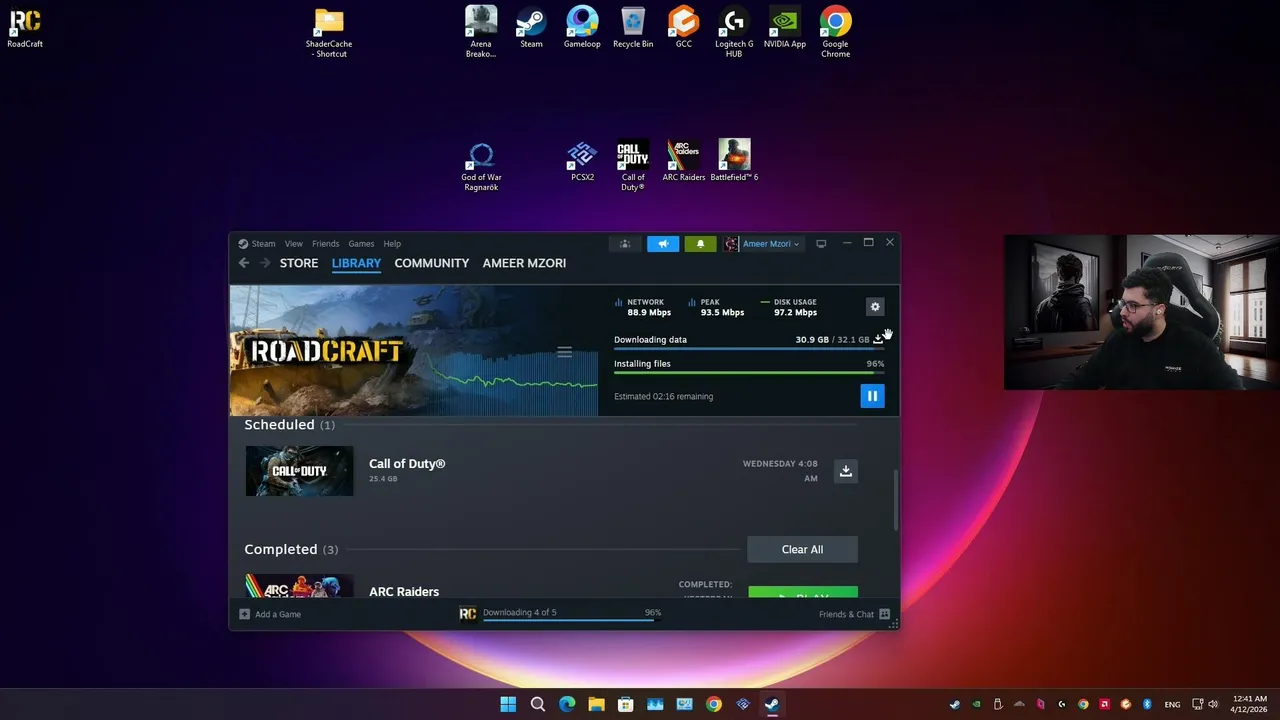The width and height of the screenshot is (1280, 720).
Task: Open the RoadCraft desktop shortcut
Action: coord(25,28)
